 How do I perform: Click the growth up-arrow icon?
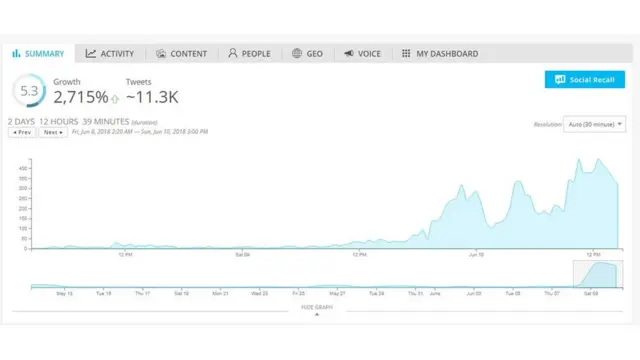tap(115, 99)
